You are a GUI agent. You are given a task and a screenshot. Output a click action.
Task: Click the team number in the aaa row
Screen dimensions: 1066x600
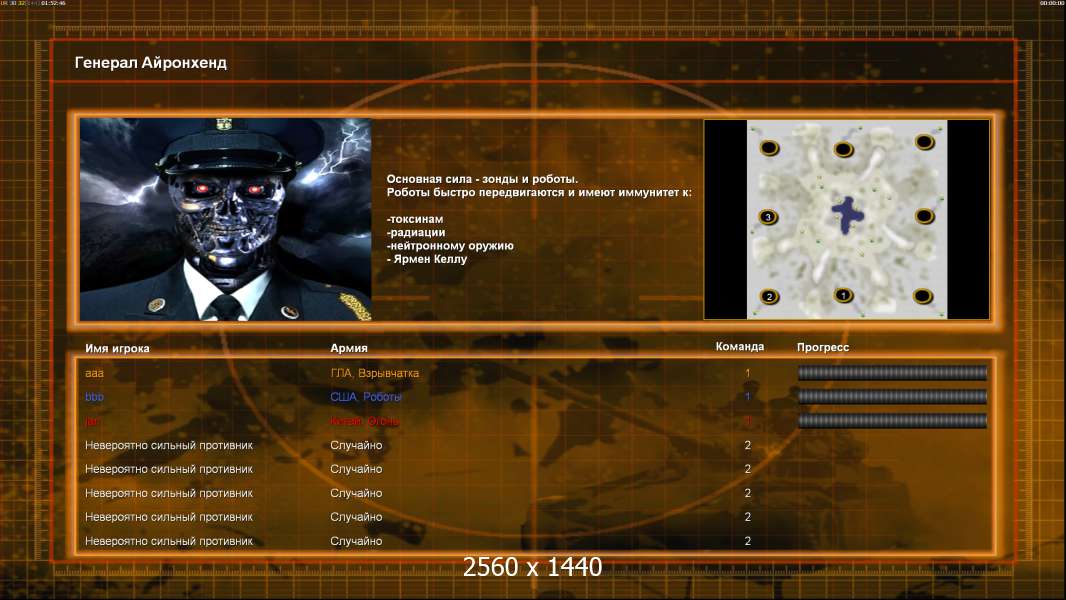pos(747,373)
